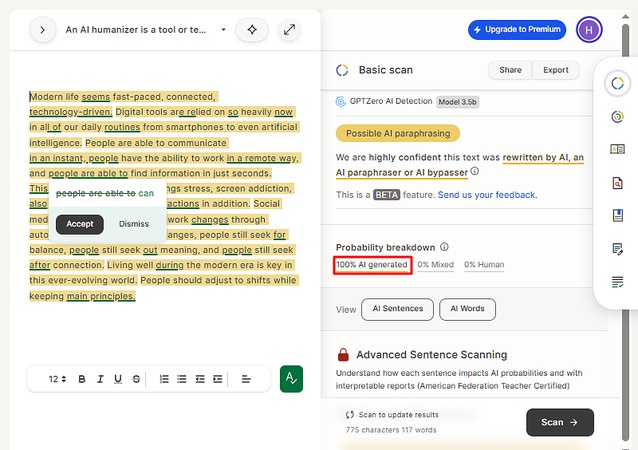Click the Possible AI paraphrasing label

click(398, 133)
